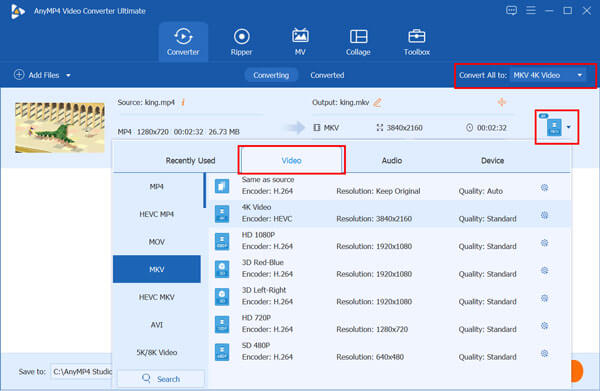Switch to the Device tab
This screenshot has width=600, height=391.
point(492,160)
